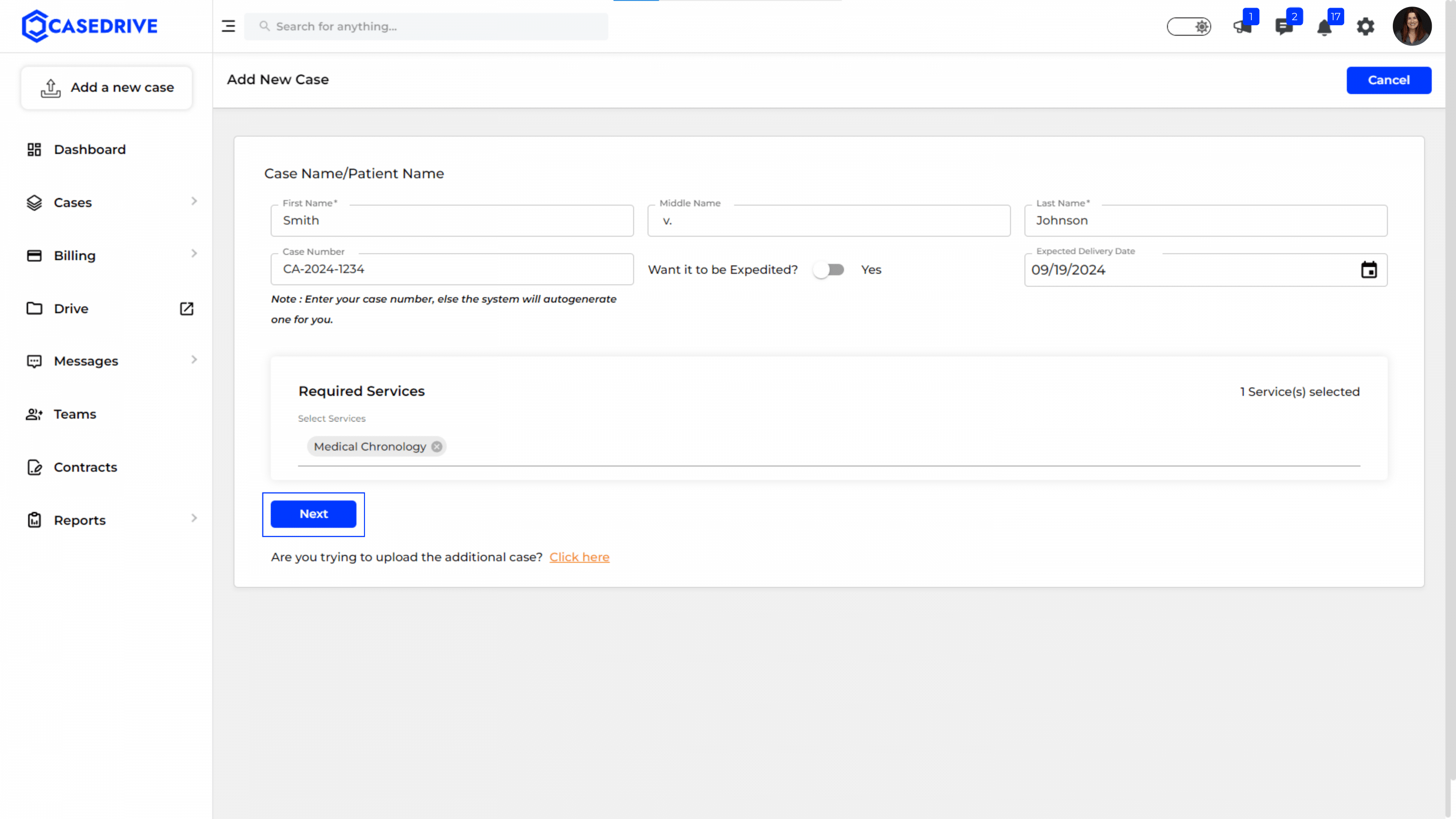This screenshot has width=1456, height=819.
Task: Click the Dashboard grid icon
Action: [x=34, y=149]
